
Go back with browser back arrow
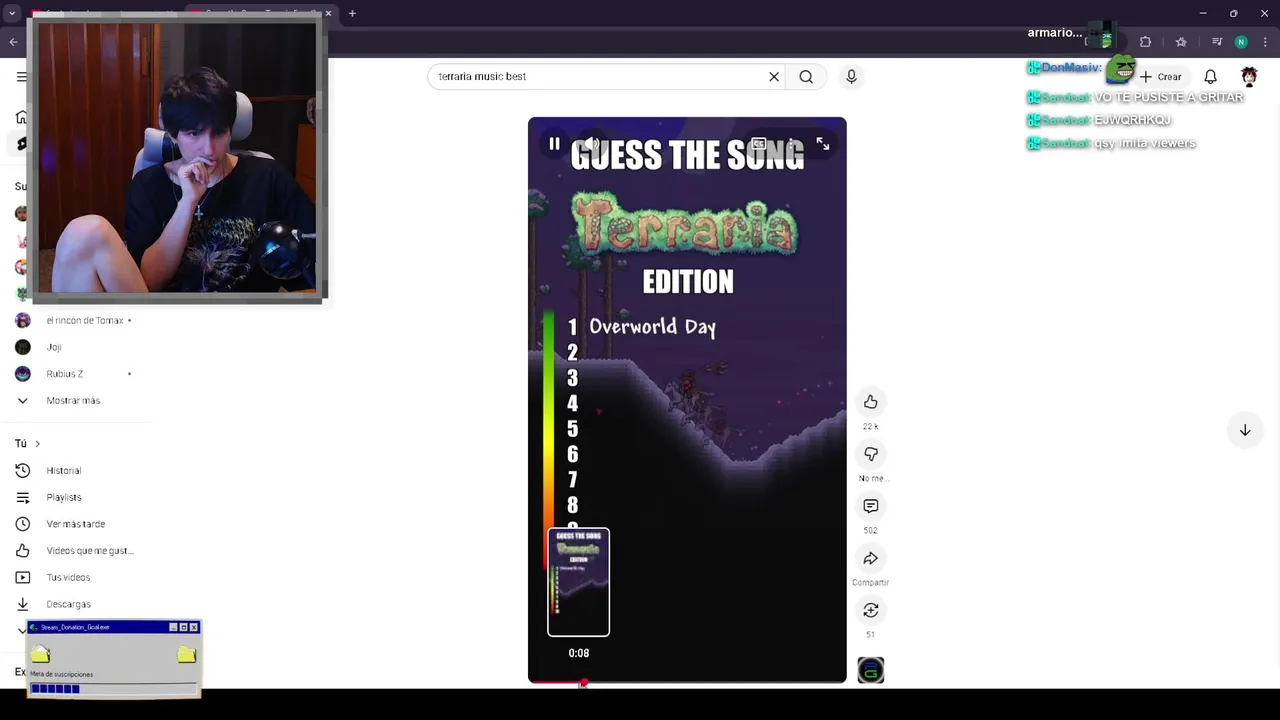[x=13, y=42]
